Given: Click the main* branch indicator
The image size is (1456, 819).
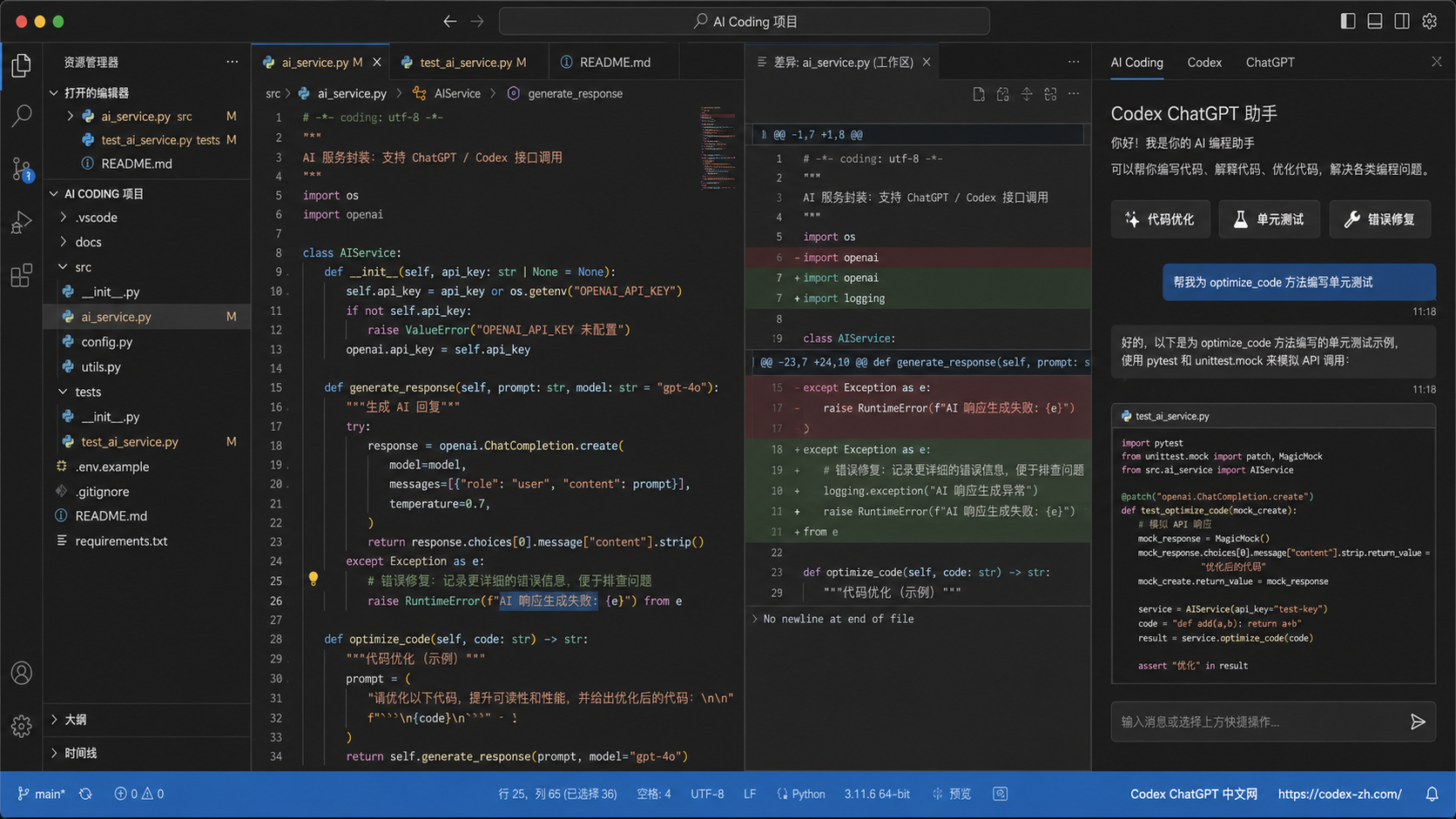Looking at the screenshot, I should pyautogui.click(x=41, y=794).
